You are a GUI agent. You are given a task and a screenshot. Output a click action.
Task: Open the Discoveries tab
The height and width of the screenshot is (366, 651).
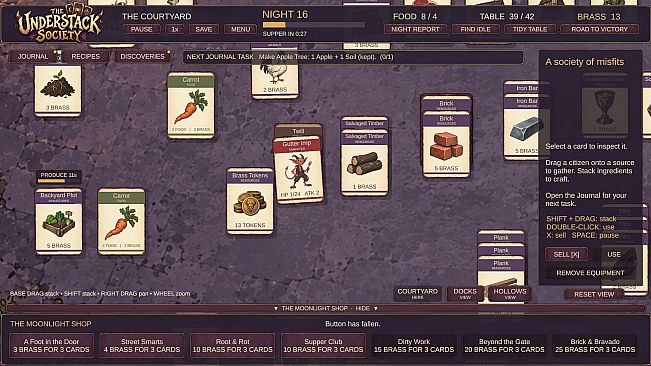142,56
